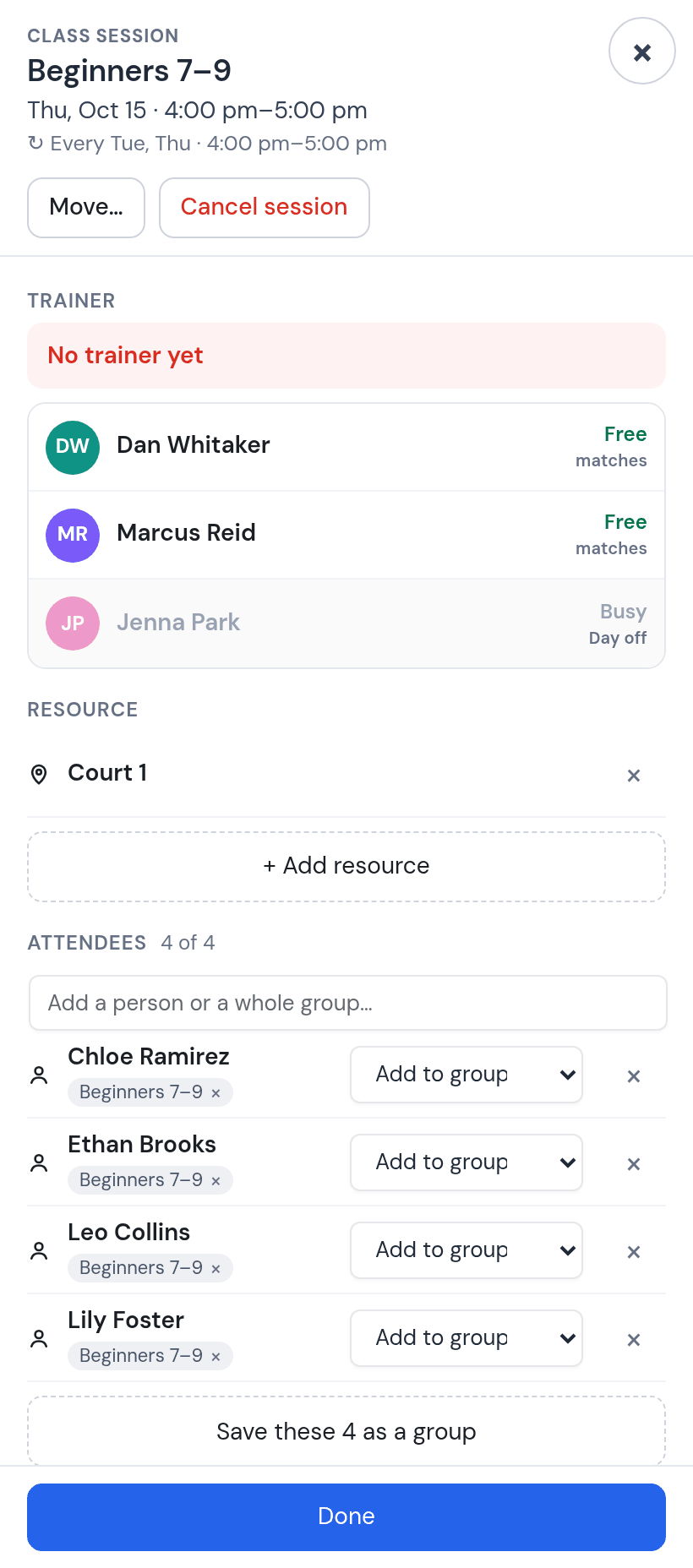
Task: Remove Beginners 7–9 tag from Chloe Ramirez
Action: coord(216,1092)
